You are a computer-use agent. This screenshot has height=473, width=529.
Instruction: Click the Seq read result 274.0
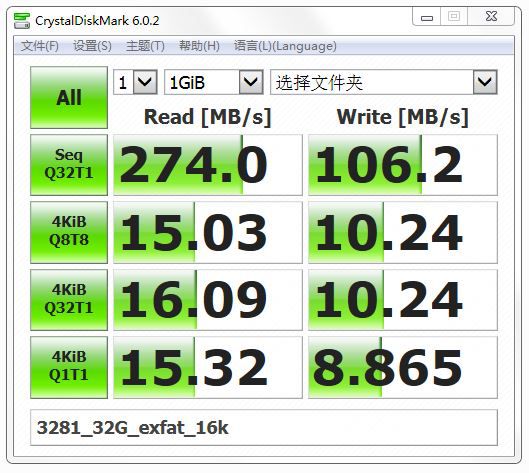click(208, 165)
